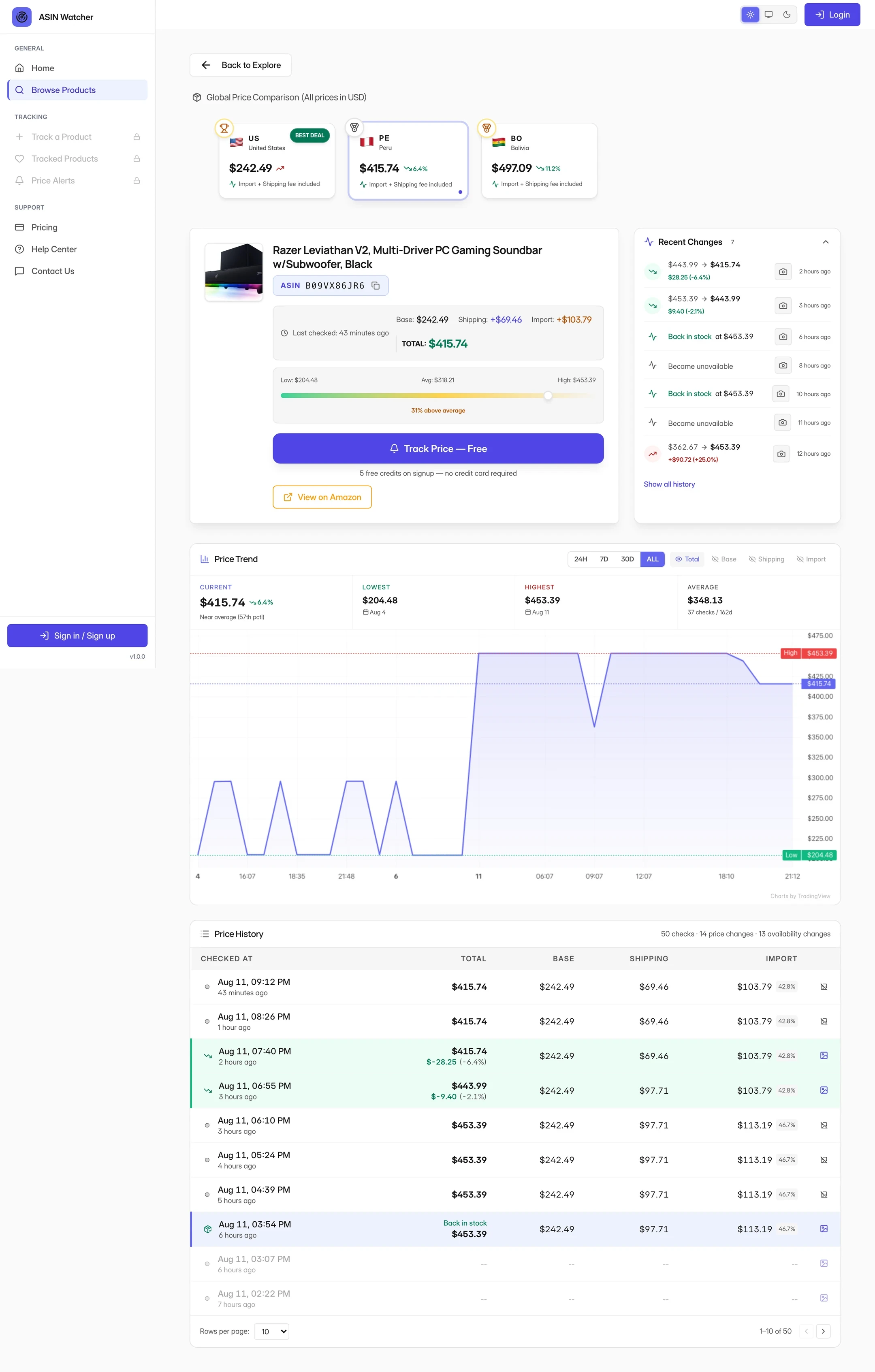Select the 7D range tab
Screen dimensions: 875x1372
[604, 559]
